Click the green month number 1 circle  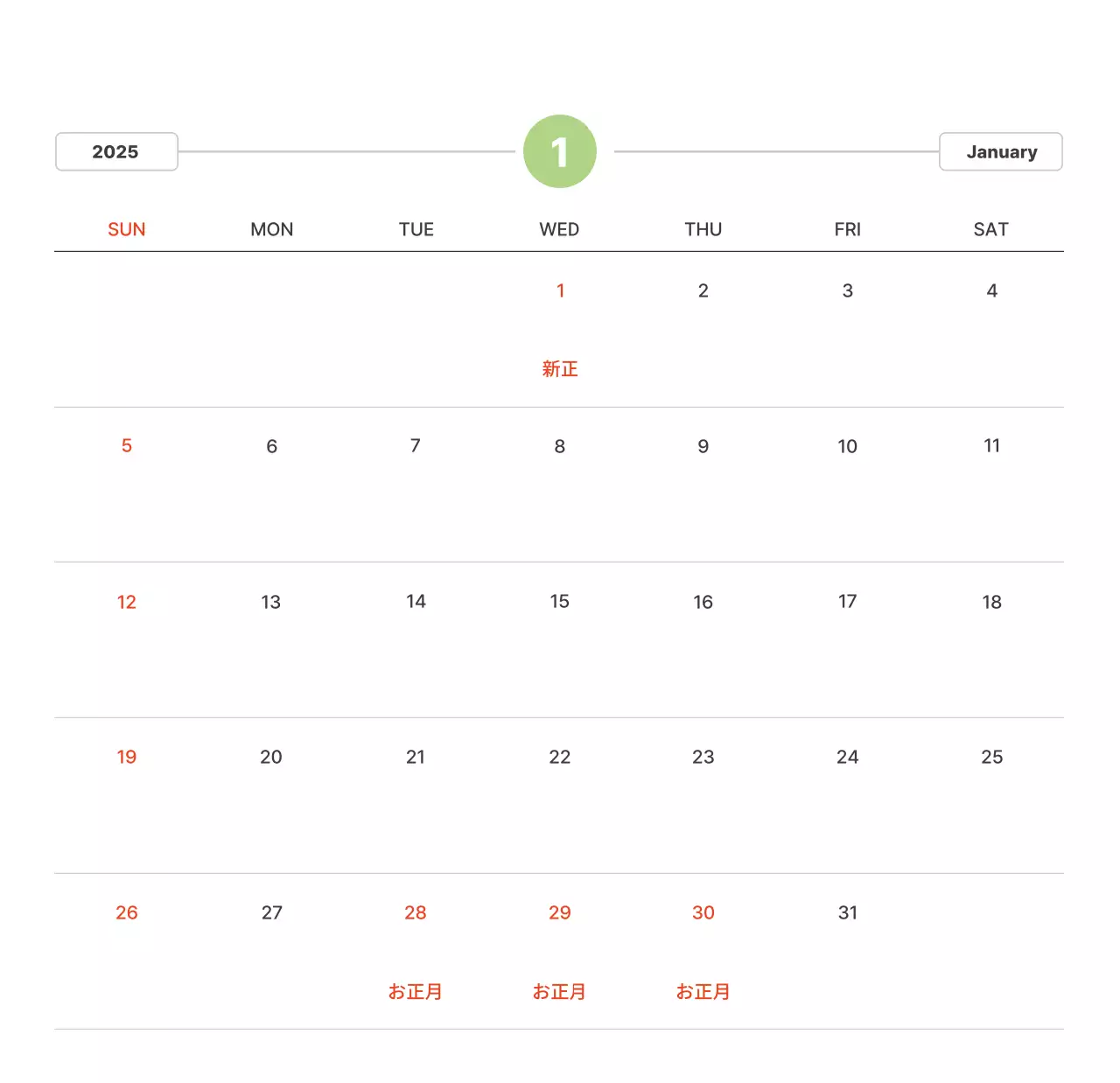(x=560, y=151)
